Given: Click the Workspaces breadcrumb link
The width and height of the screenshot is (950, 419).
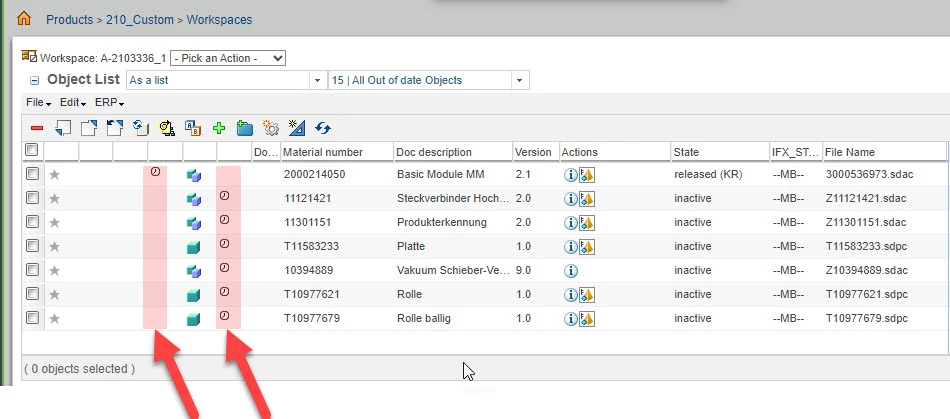Looking at the screenshot, I should (x=219, y=19).
